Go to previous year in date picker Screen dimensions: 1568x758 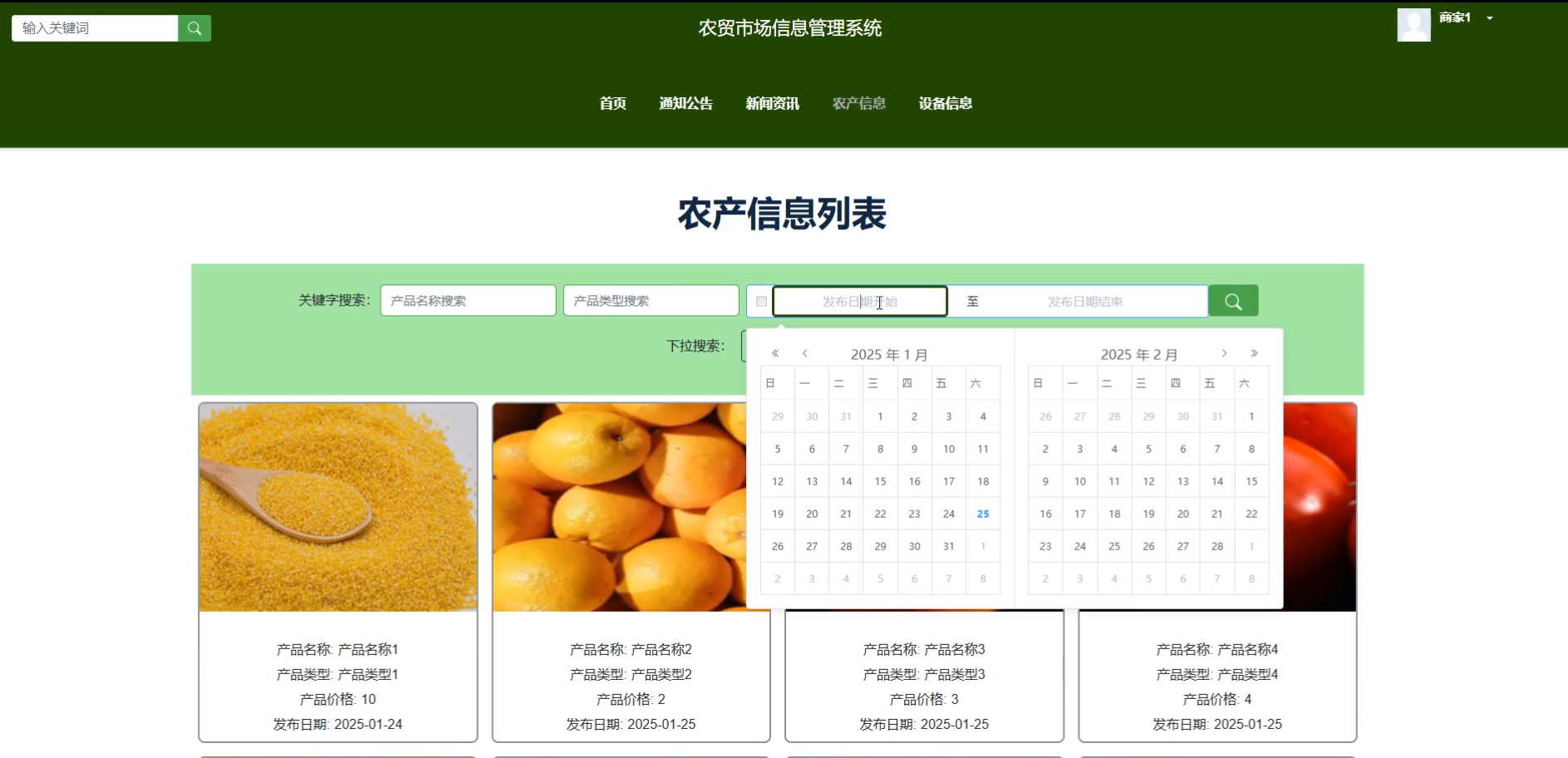pyautogui.click(x=775, y=354)
